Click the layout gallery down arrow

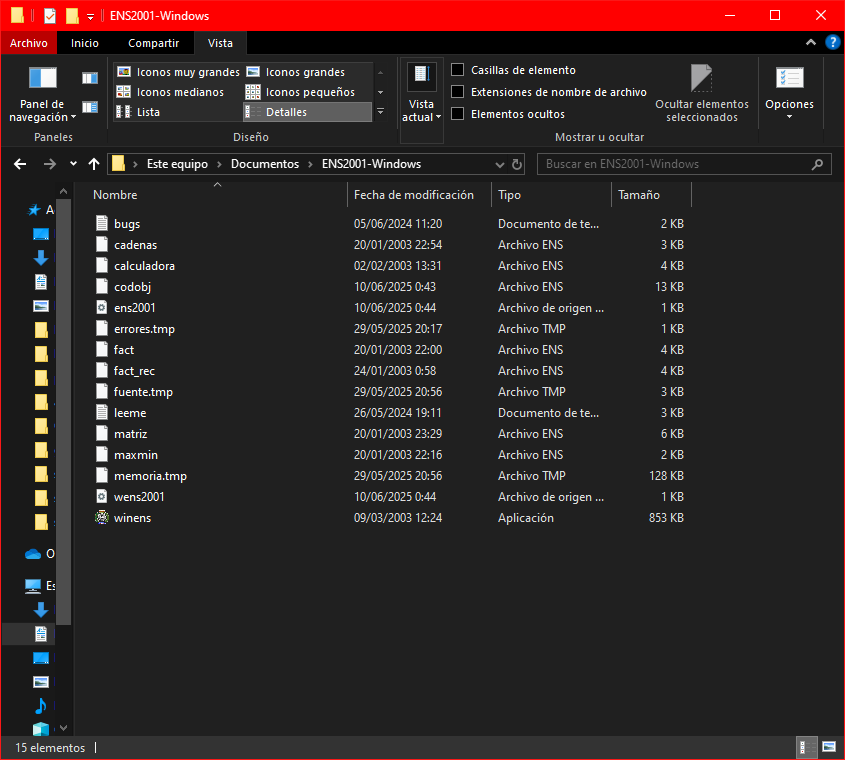[x=380, y=92]
